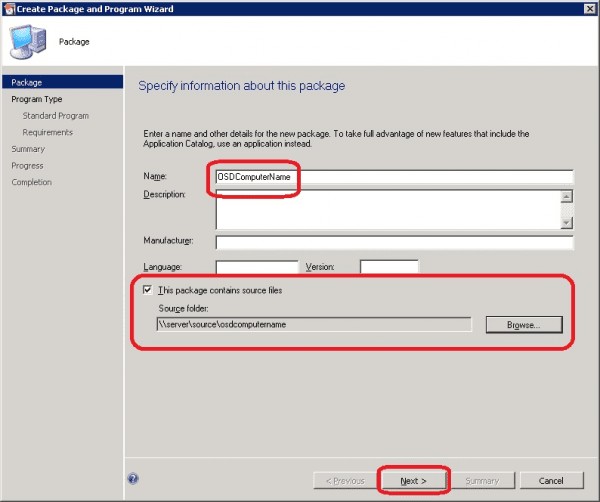This screenshot has height=502, width=600.
Task: Click the wizard icon in the title bar
Action: coord(9,9)
